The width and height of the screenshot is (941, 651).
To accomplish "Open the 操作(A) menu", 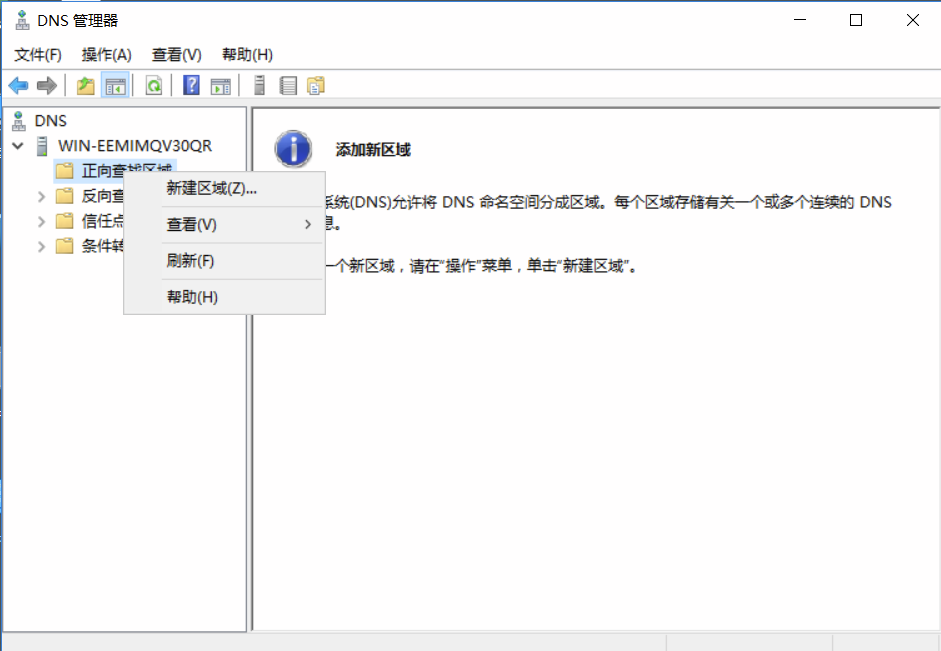I will (107, 55).
